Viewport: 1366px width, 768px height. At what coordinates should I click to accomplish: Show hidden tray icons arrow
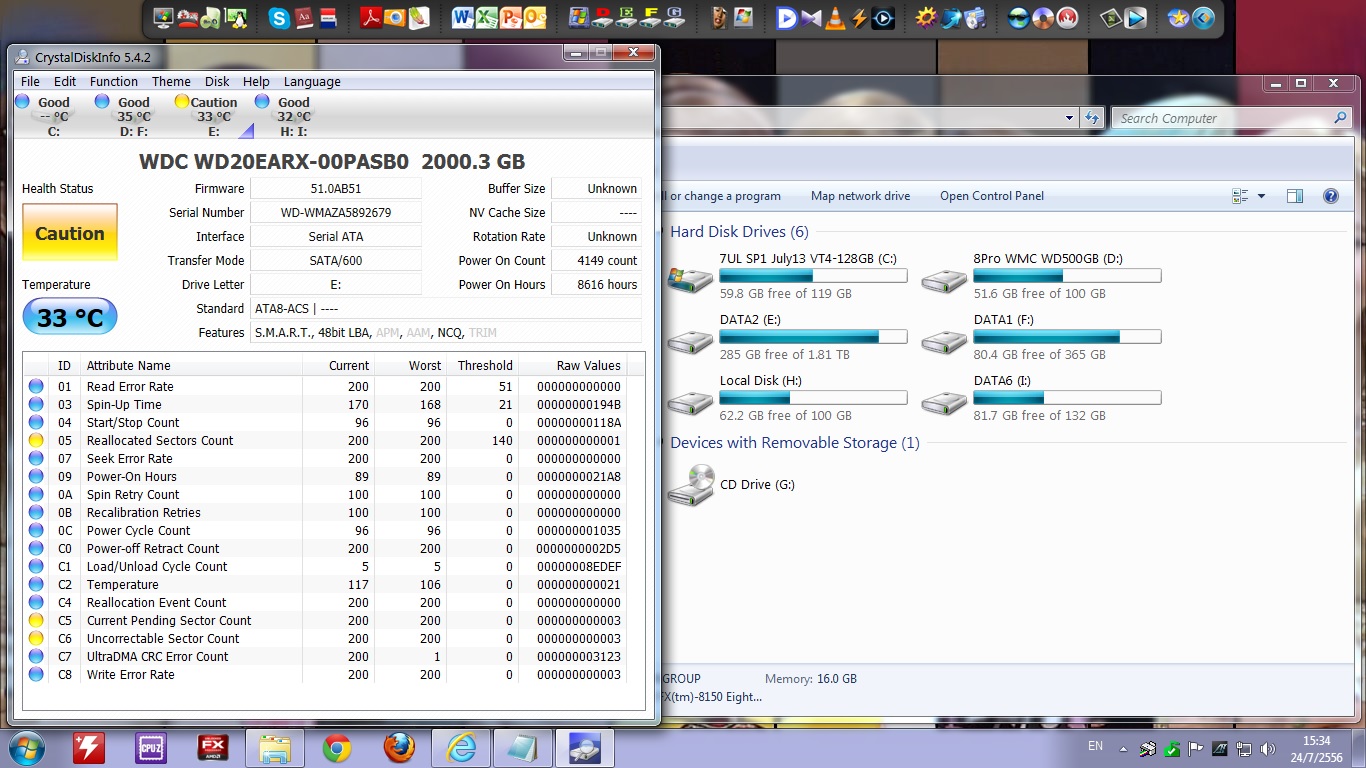pyautogui.click(x=1124, y=748)
